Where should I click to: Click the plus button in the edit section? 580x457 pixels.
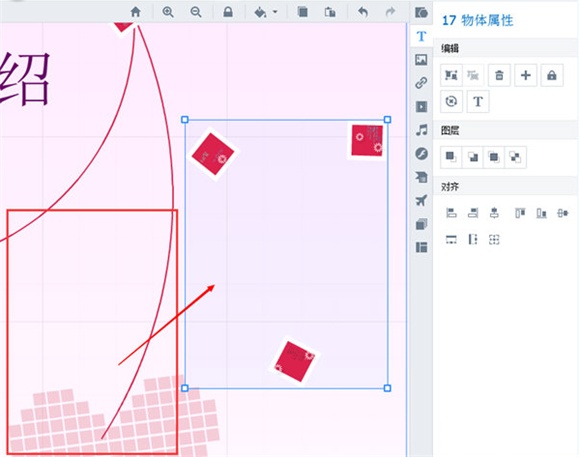pos(525,75)
